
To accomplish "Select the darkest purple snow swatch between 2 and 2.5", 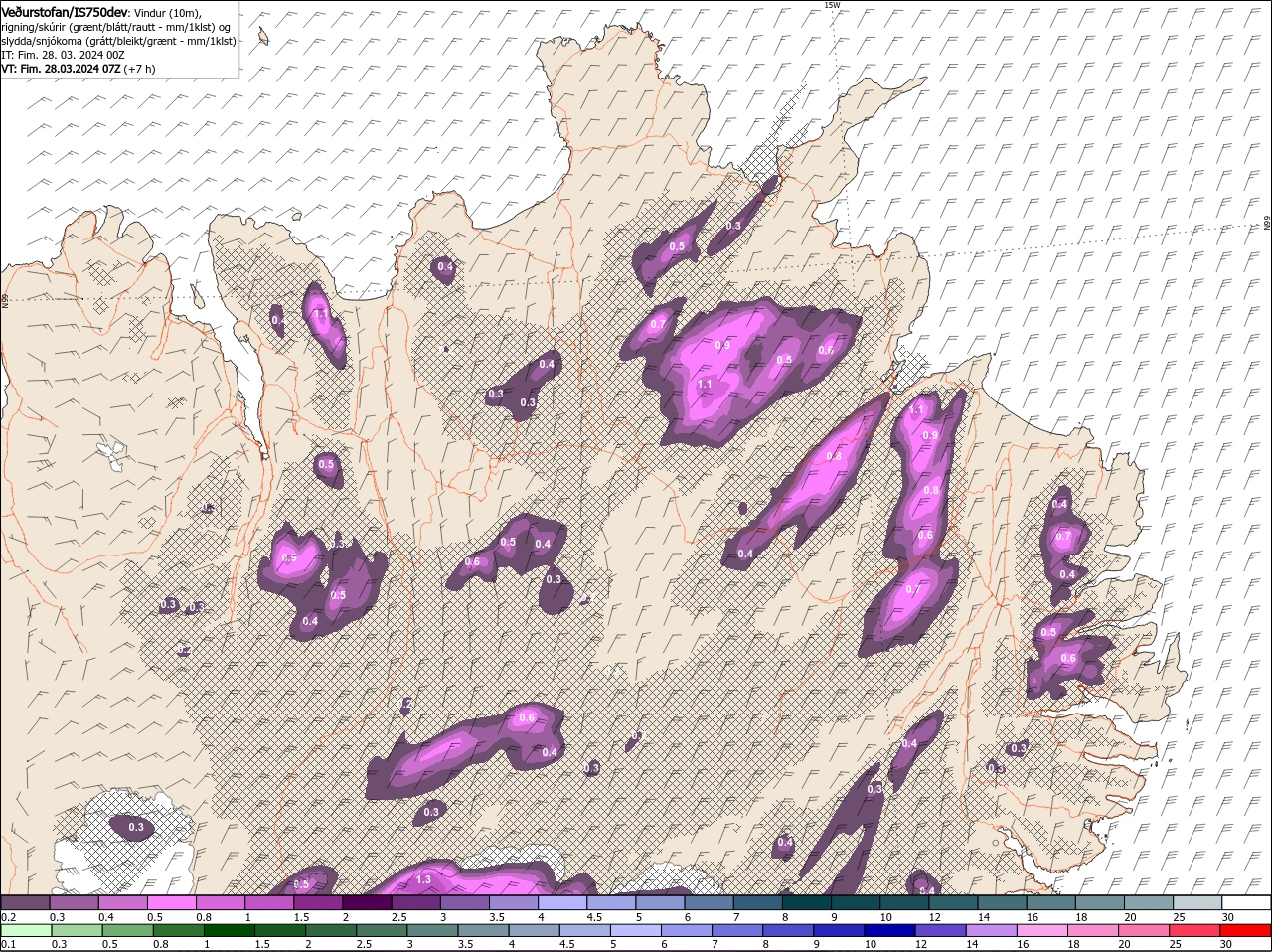I will coord(368,903).
